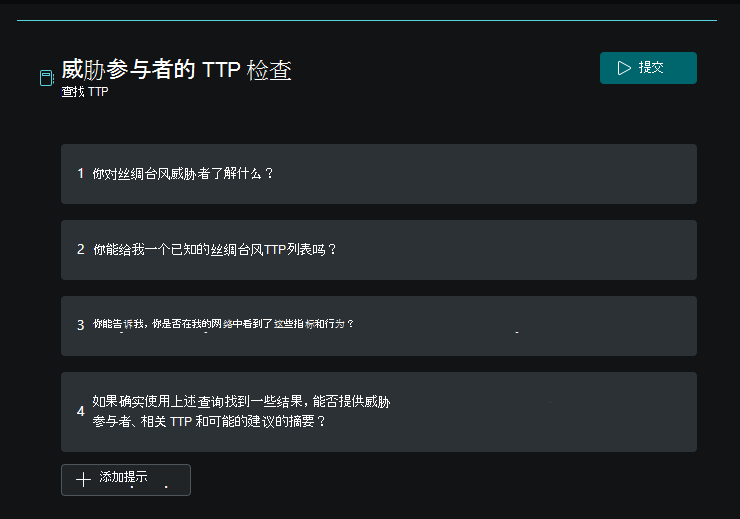This screenshot has width=740, height=519.
Task: Select prompt 2 asking for 丝绸台风TTP列表
Action: (378, 250)
